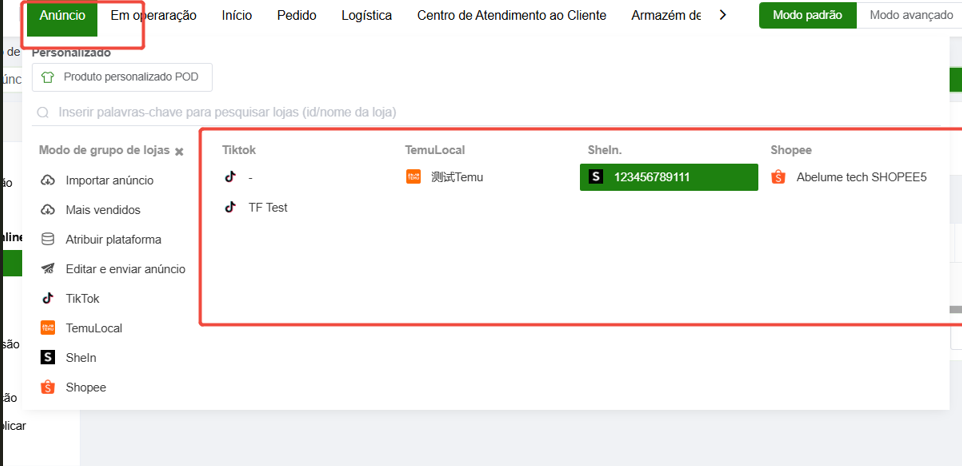Select Abelume tech SHOPEE5 store
962x466 pixels.
tap(860, 177)
